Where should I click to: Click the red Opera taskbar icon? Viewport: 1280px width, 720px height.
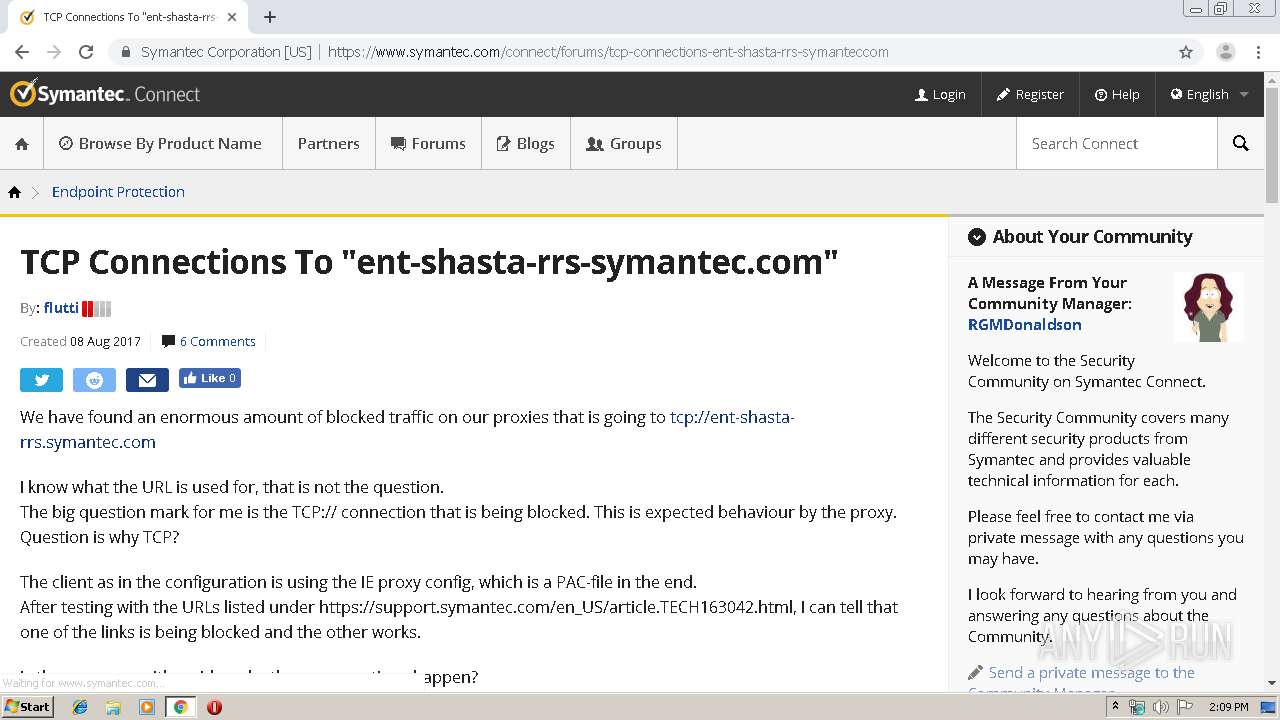(214, 707)
